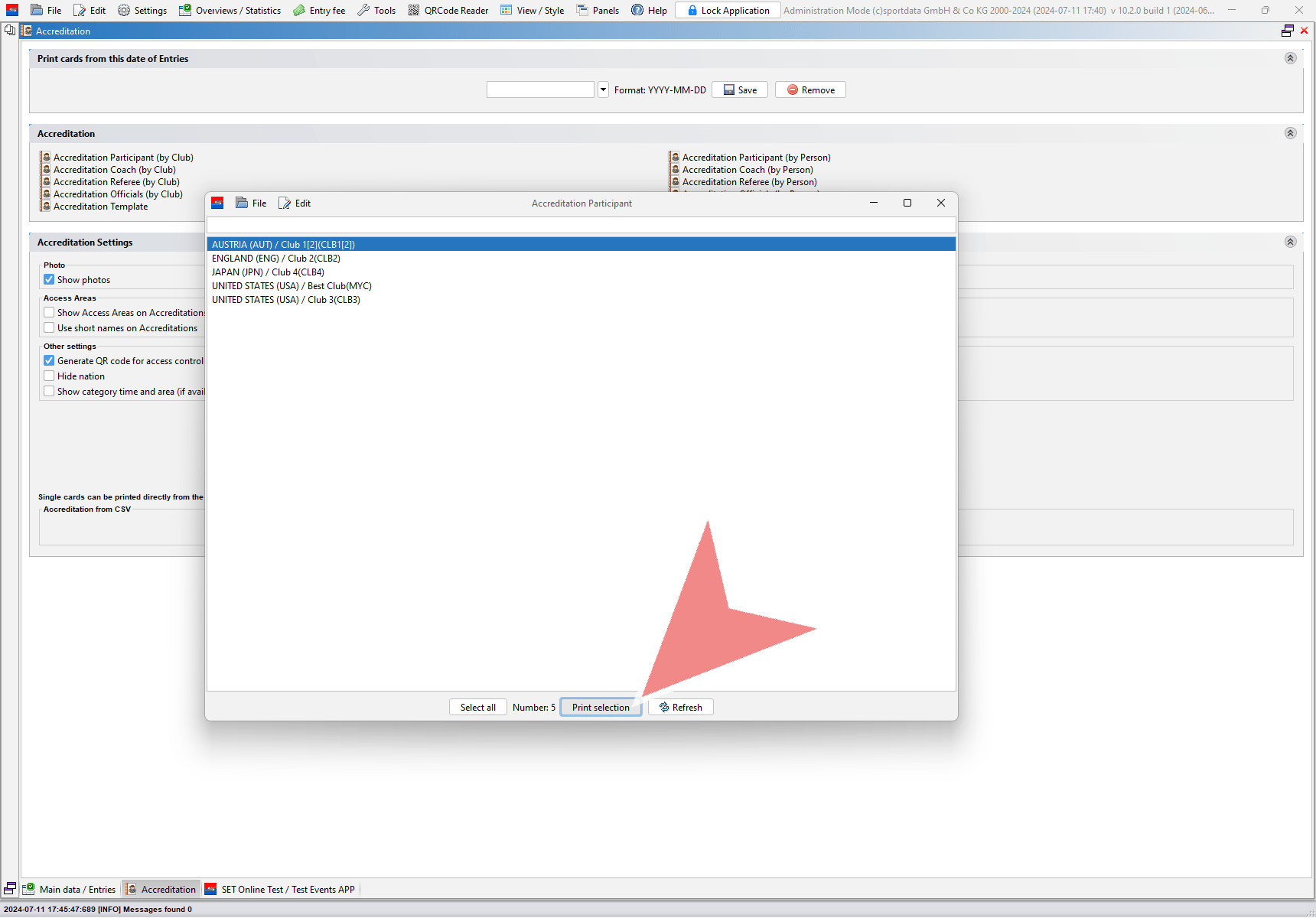Click the Refresh icon button in dialog
The width and height of the screenshot is (1316, 918).
[680, 708]
